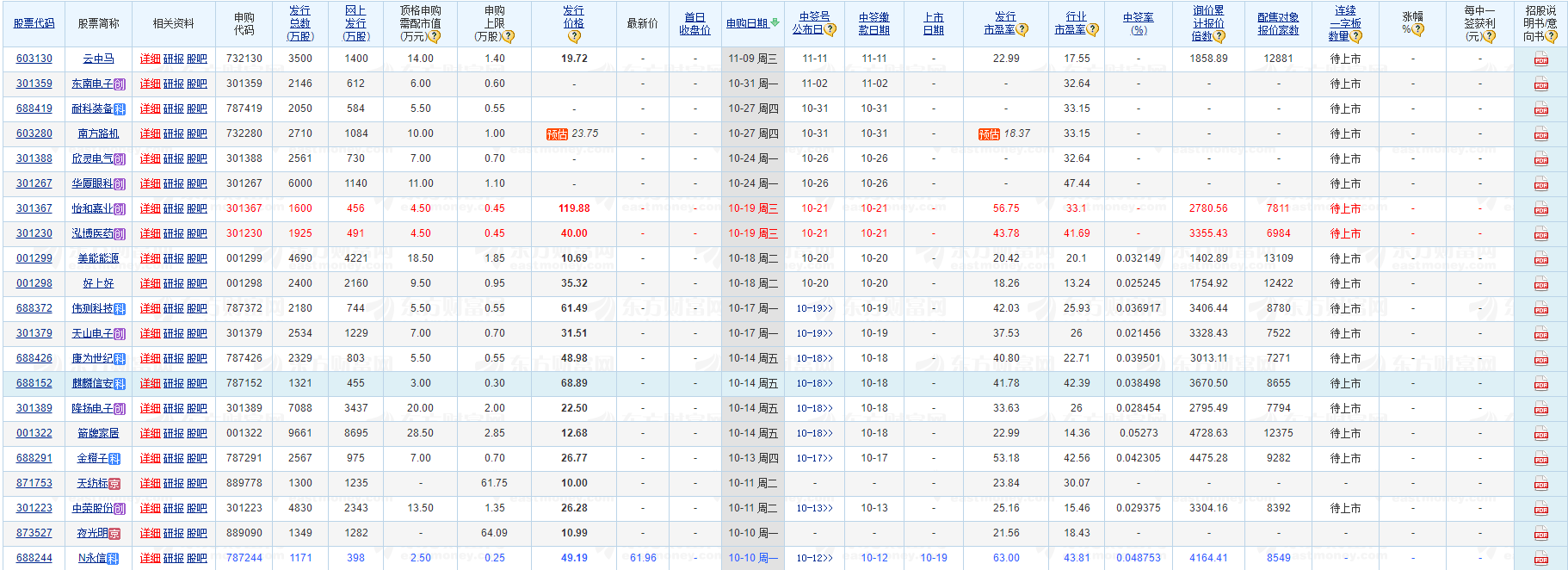1568x570 pixels.
Task: Open 研报 for 耐科装备 row
Action: coord(174,108)
